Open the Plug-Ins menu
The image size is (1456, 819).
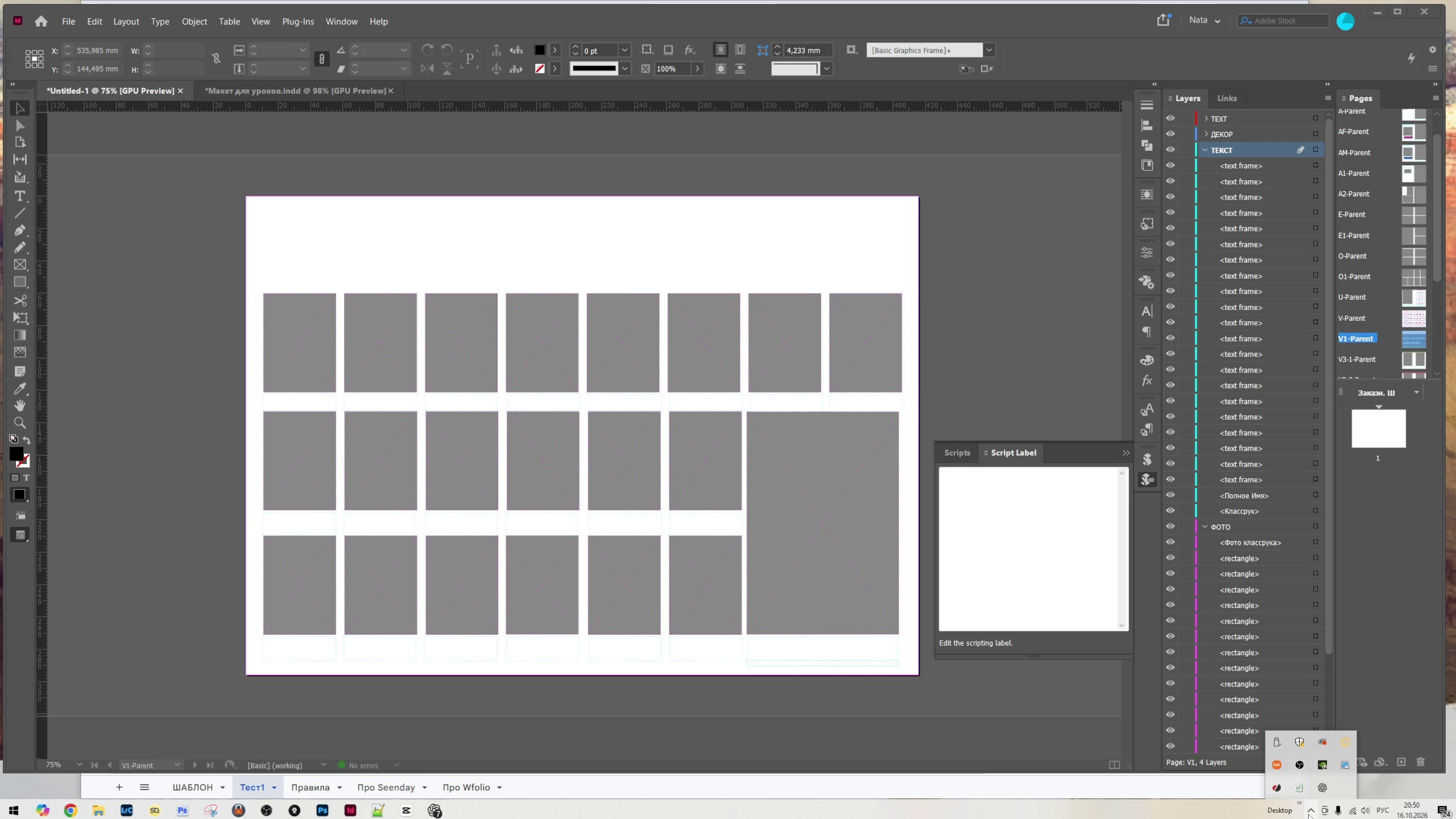[298, 22]
